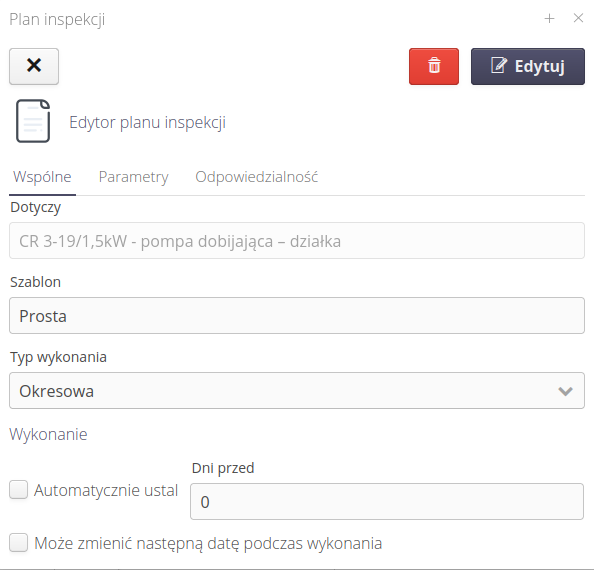Expand the Typ wykonania dropdown arrow
This screenshot has height=570, width=594.
click(x=565, y=391)
